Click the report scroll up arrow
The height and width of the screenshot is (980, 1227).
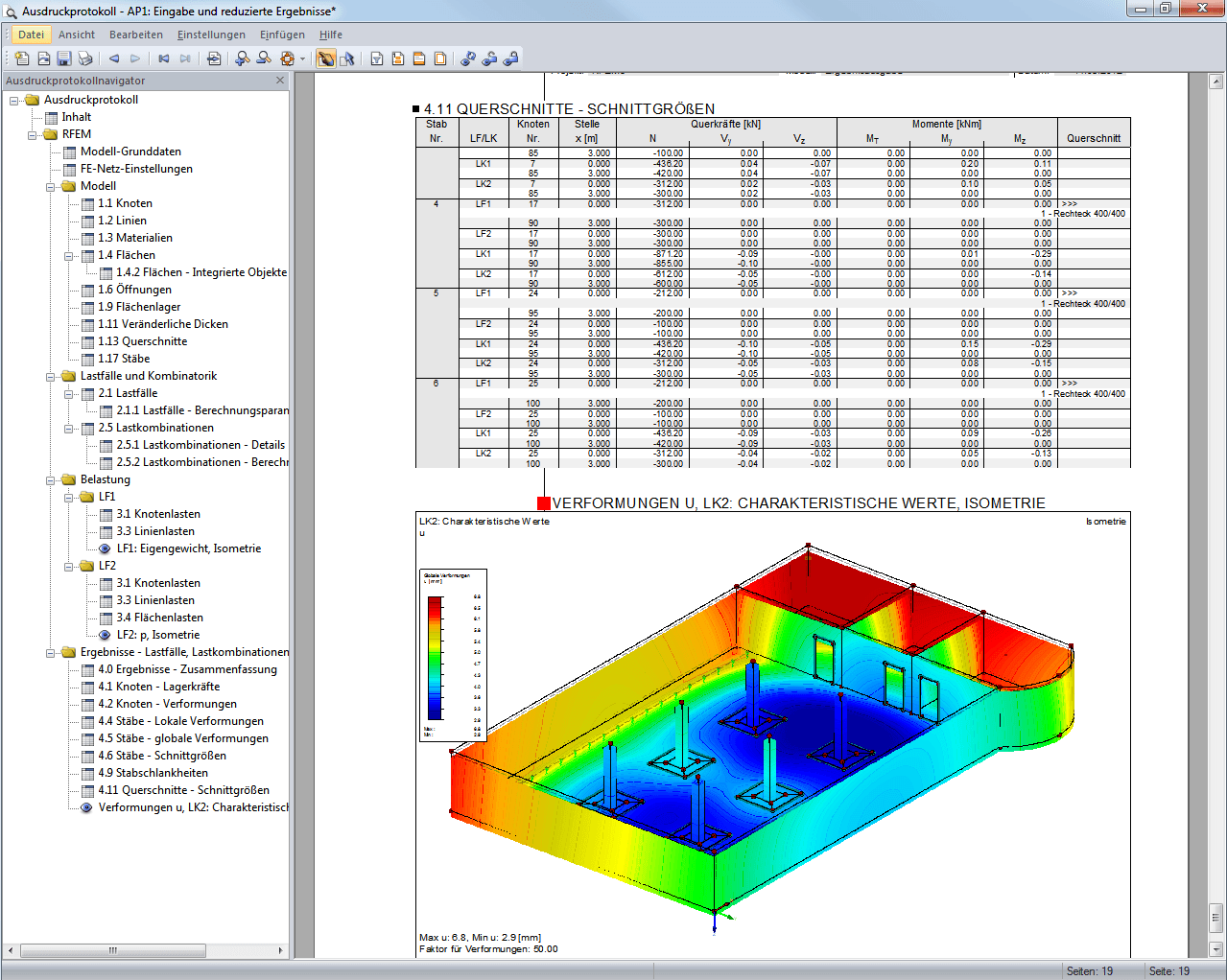pos(1215,81)
